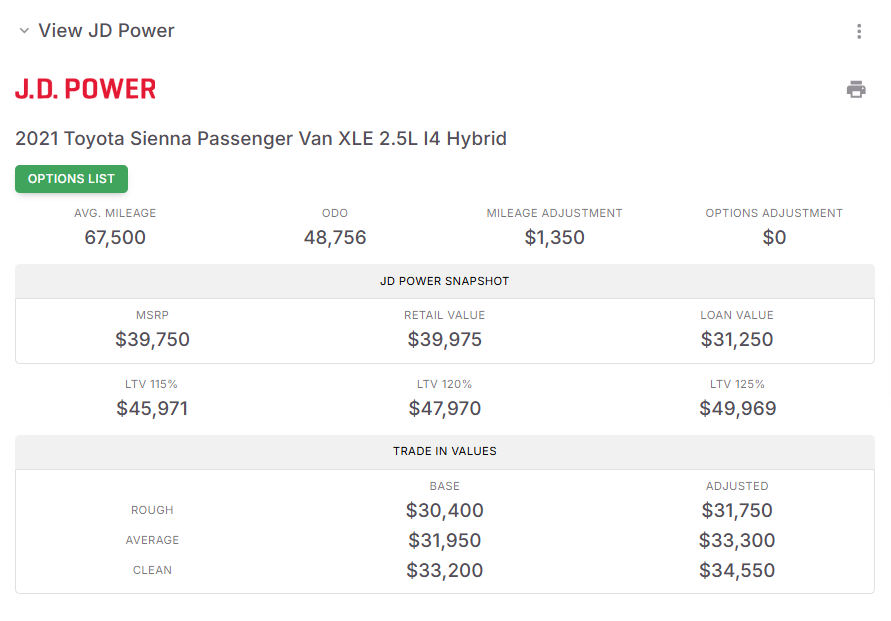This screenshot has width=891, height=621.
Task: Select the 2021 Toyota Sienna vehicle title
Action: tap(261, 139)
